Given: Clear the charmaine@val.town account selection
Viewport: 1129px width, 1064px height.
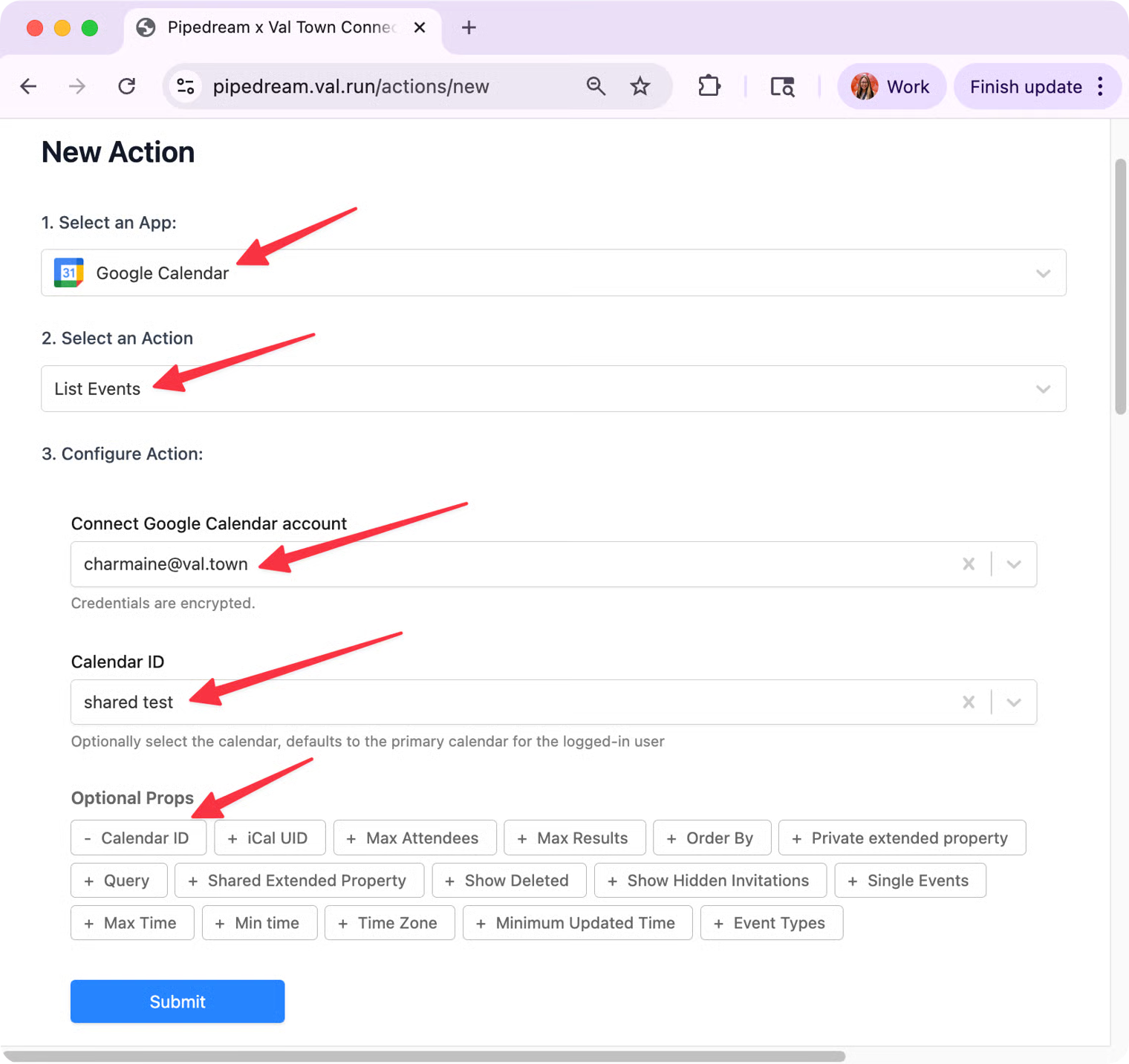Looking at the screenshot, I should click(969, 564).
